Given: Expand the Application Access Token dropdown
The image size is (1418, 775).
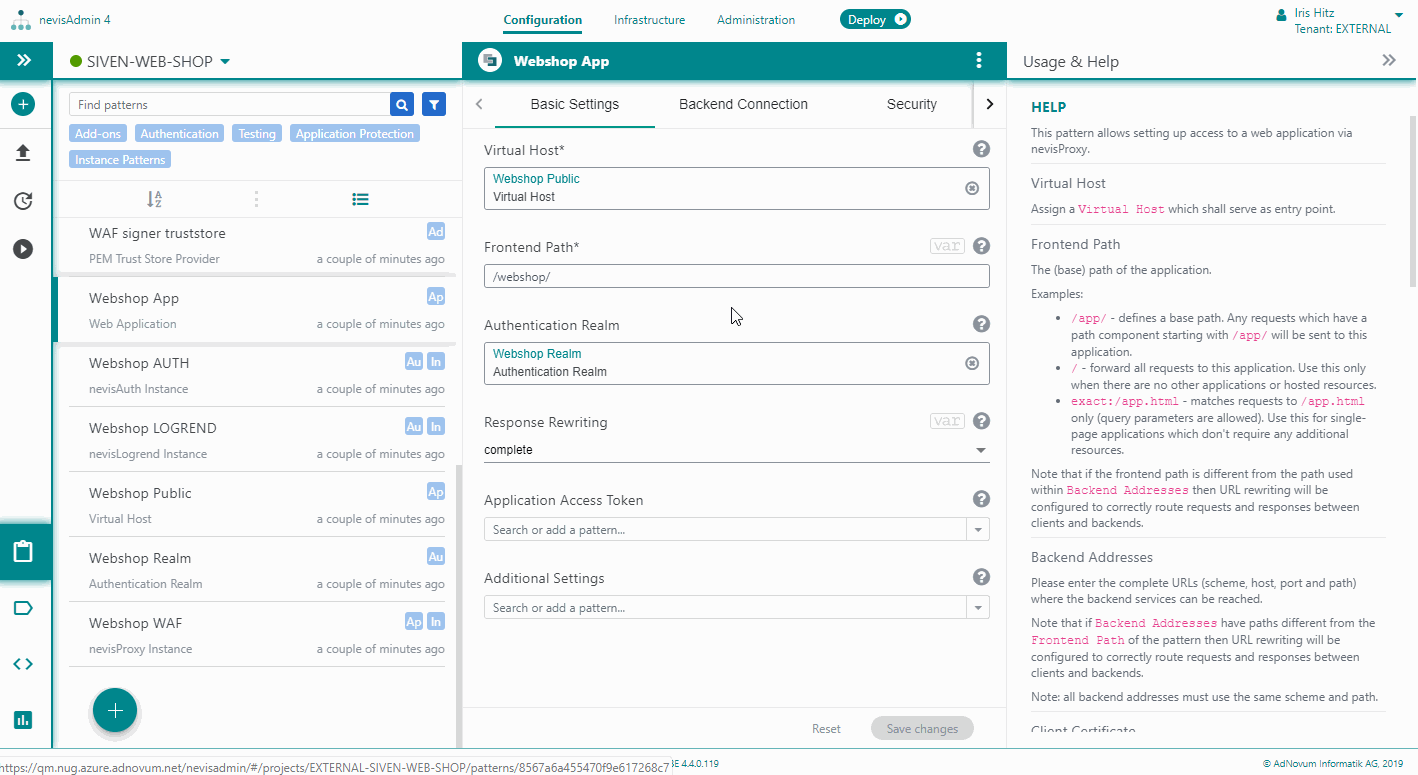Looking at the screenshot, I should tap(977, 529).
